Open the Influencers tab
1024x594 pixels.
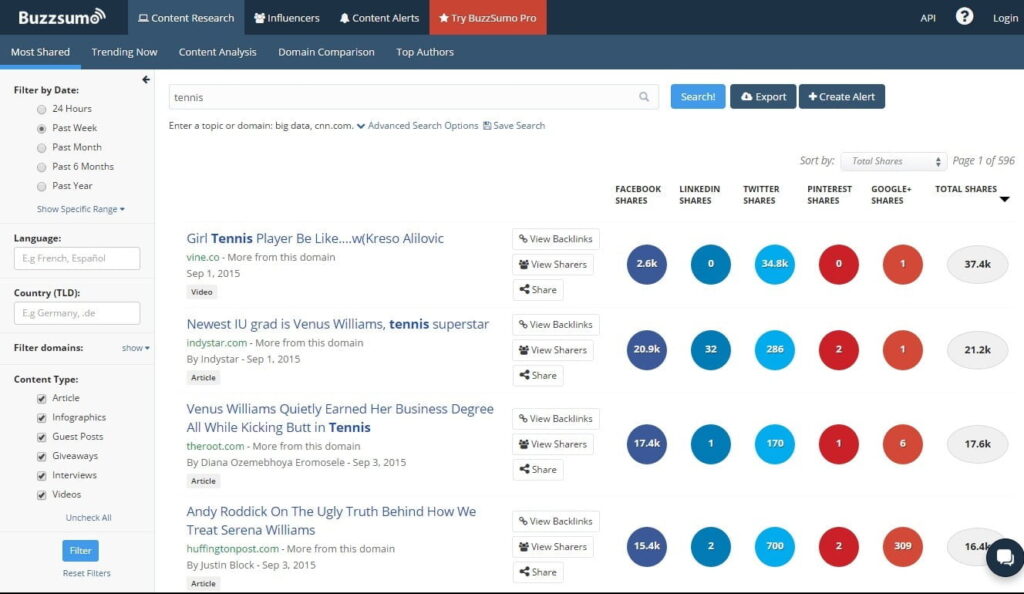(x=287, y=18)
